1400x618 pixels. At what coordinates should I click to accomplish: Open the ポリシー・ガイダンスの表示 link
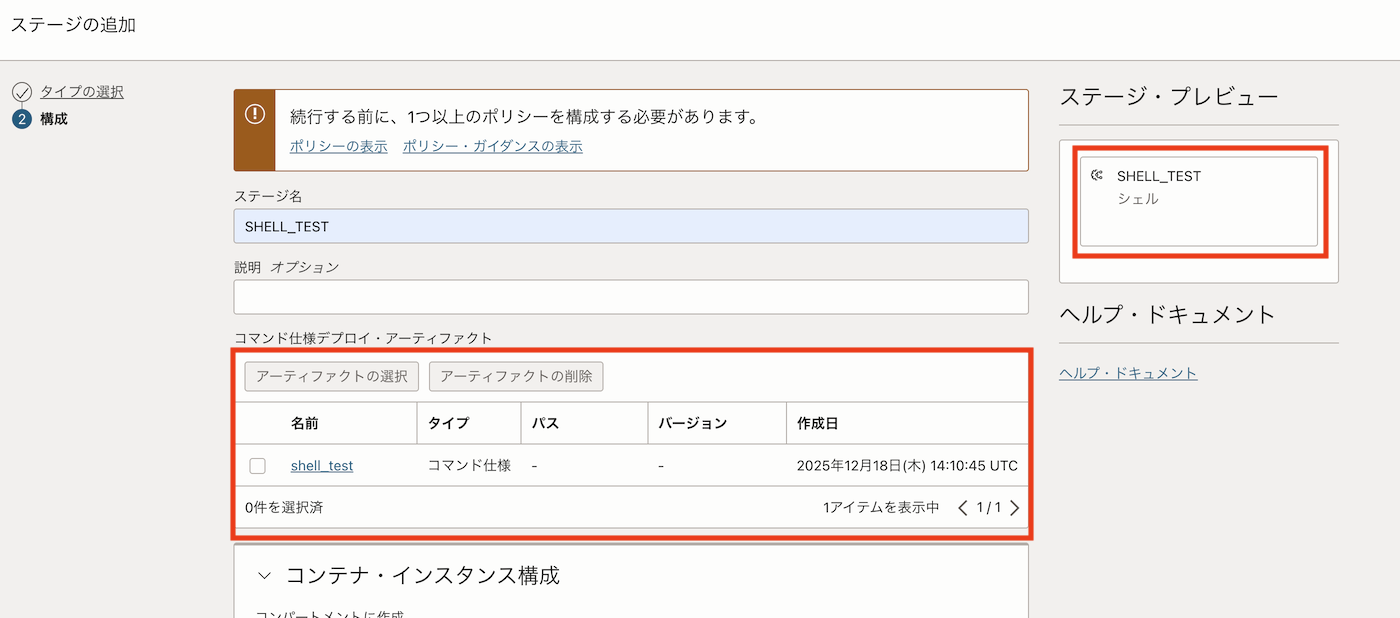(492, 147)
